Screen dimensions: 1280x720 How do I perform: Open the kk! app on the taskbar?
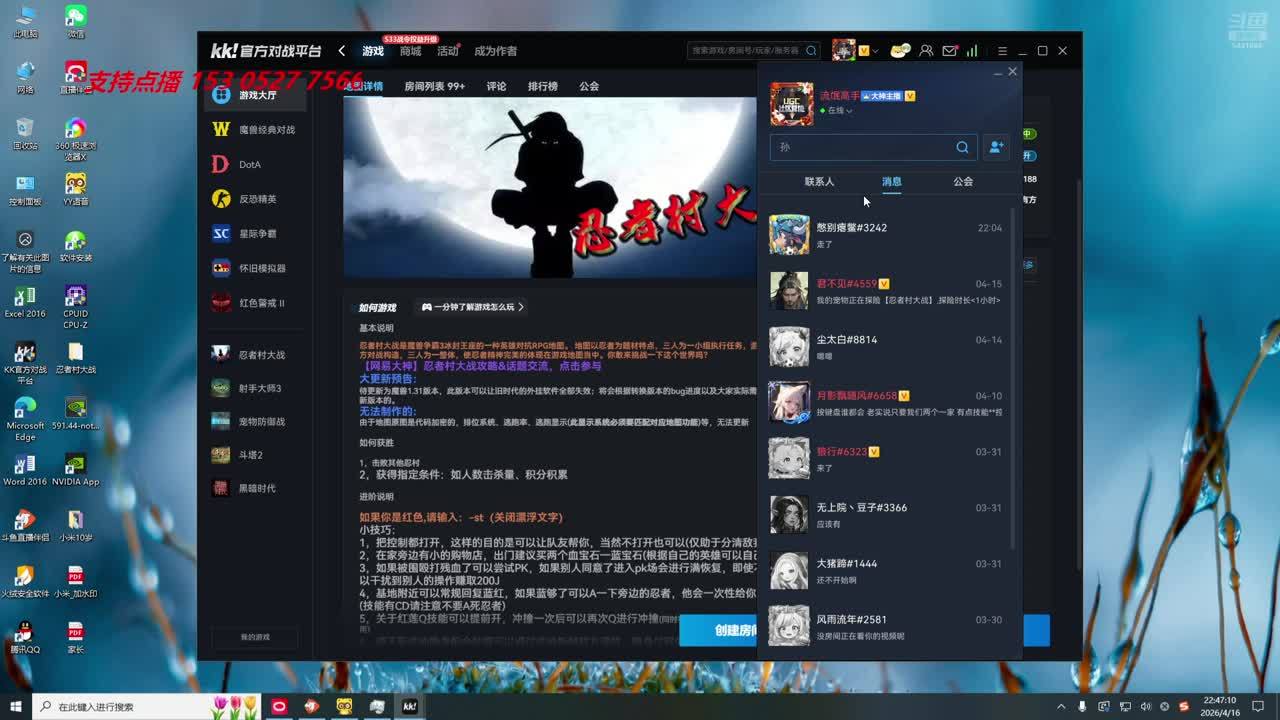click(x=410, y=706)
